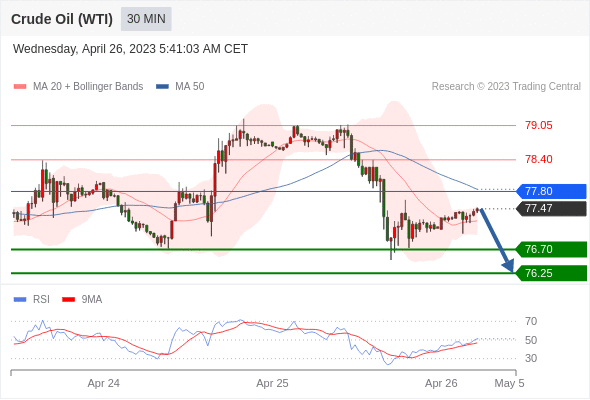Click the Apr 24 date axis marker

click(103, 383)
